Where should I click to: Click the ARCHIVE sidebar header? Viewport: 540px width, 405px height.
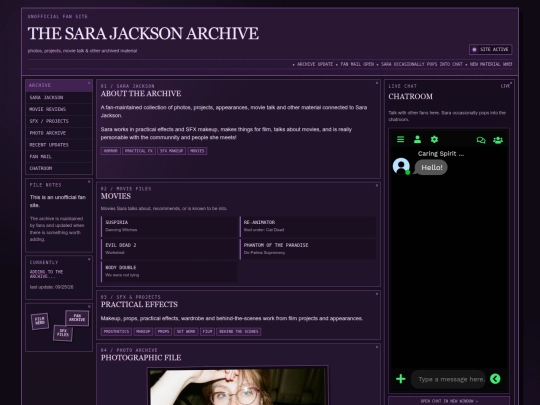click(59, 85)
